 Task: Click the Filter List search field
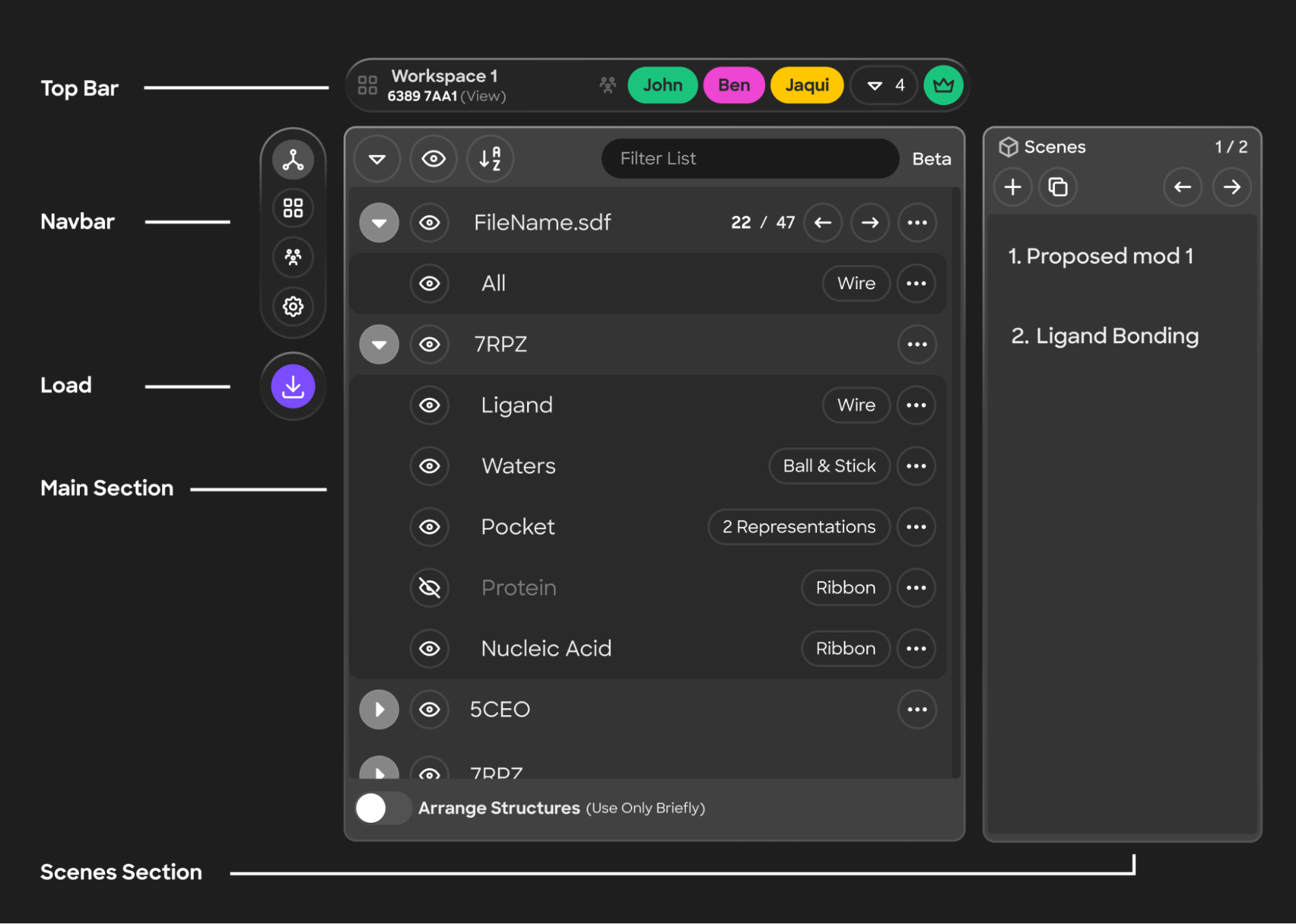coord(749,158)
